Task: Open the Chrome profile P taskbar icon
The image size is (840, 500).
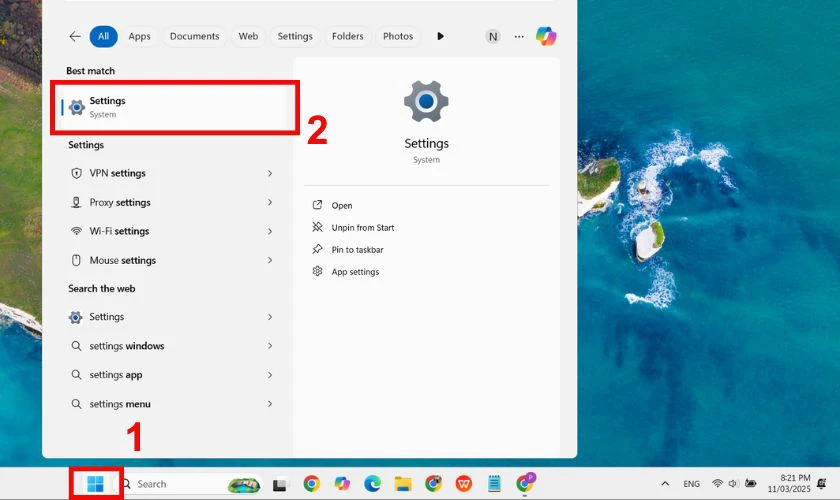Action: pyautogui.click(x=526, y=483)
